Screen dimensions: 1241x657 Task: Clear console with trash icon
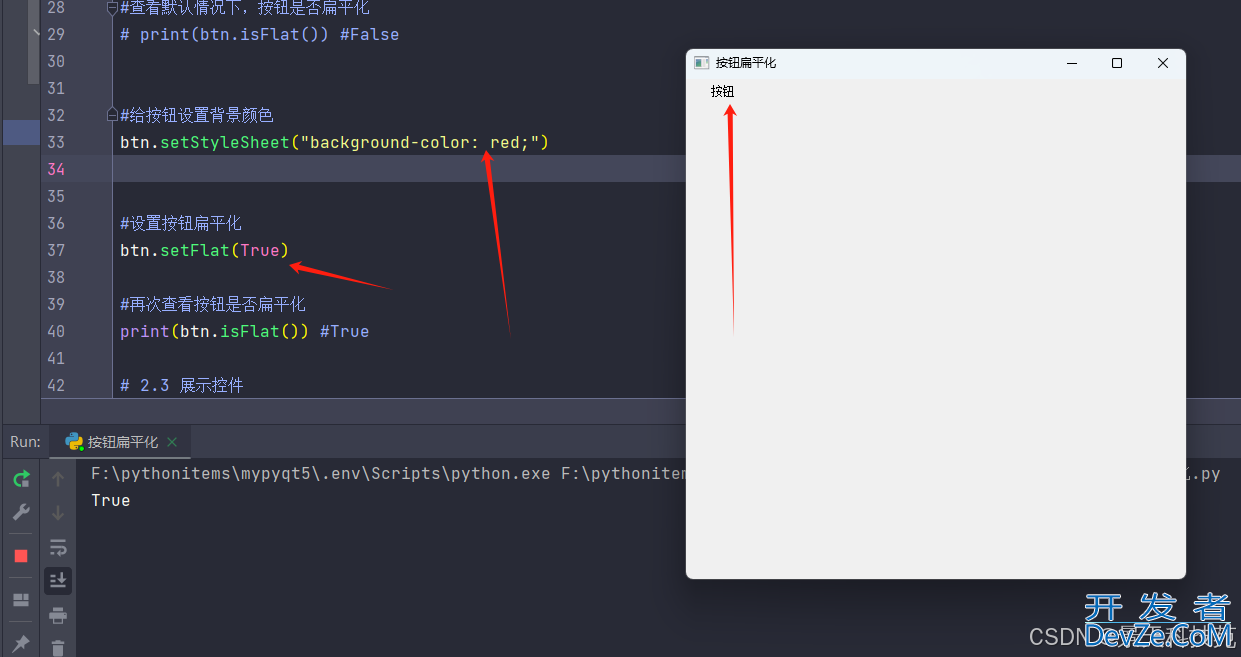click(x=58, y=647)
